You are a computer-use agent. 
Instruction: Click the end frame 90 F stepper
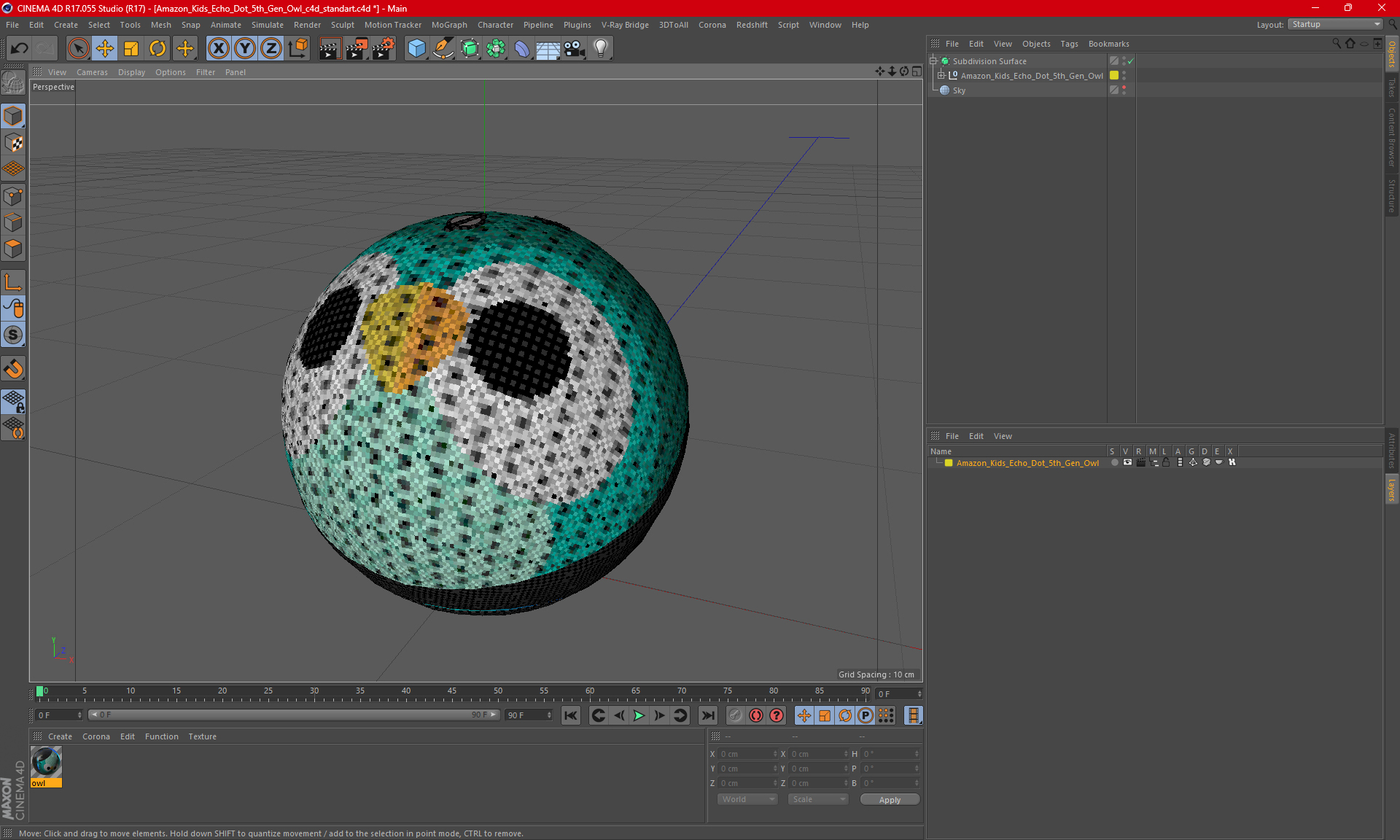[549, 715]
